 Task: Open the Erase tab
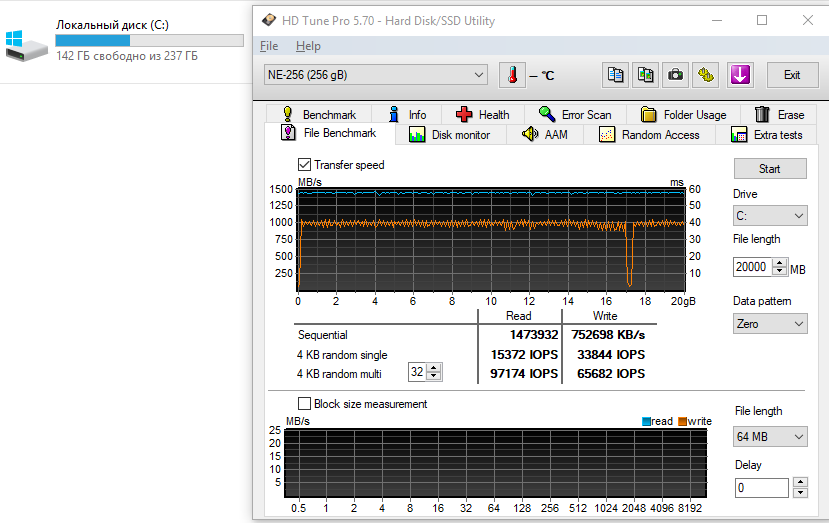(779, 114)
